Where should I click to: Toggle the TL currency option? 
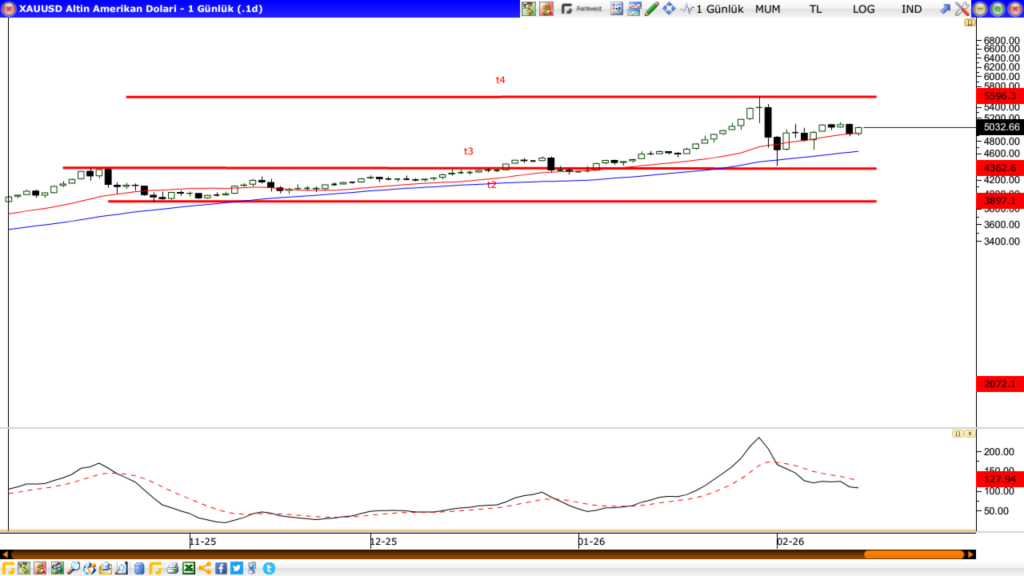pos(816,9)
